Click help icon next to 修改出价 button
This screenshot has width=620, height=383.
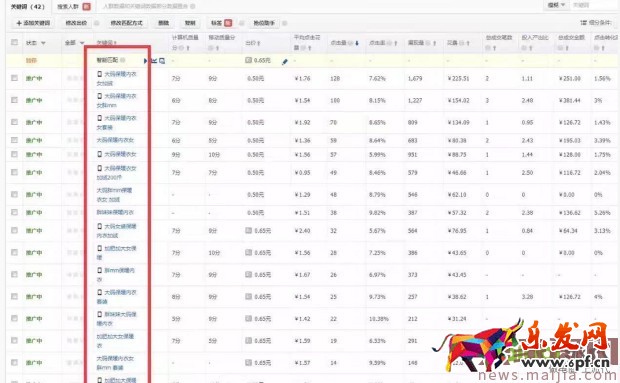(x=97, y=23)
